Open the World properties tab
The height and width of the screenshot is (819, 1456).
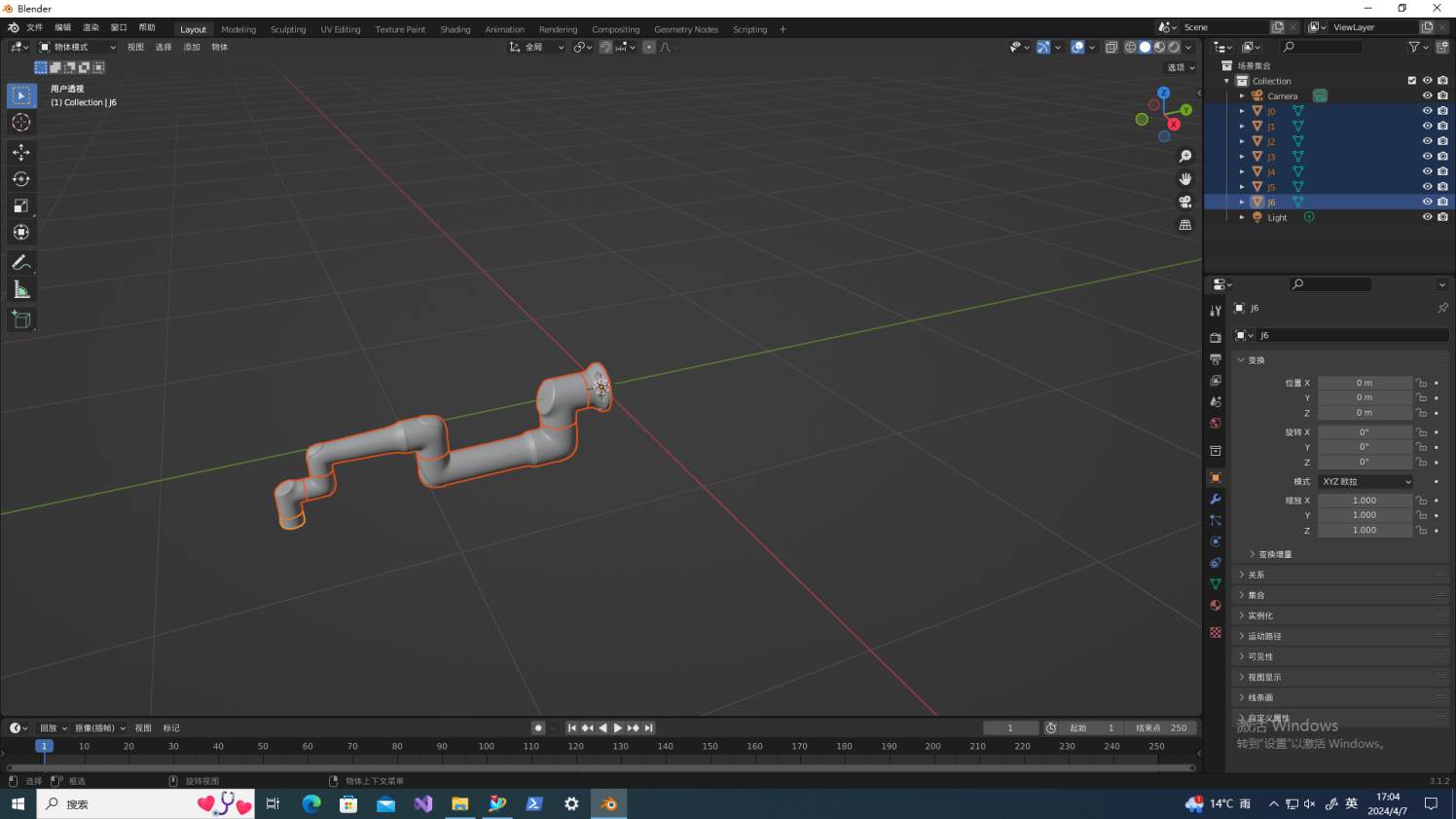tap(1216, 424)
